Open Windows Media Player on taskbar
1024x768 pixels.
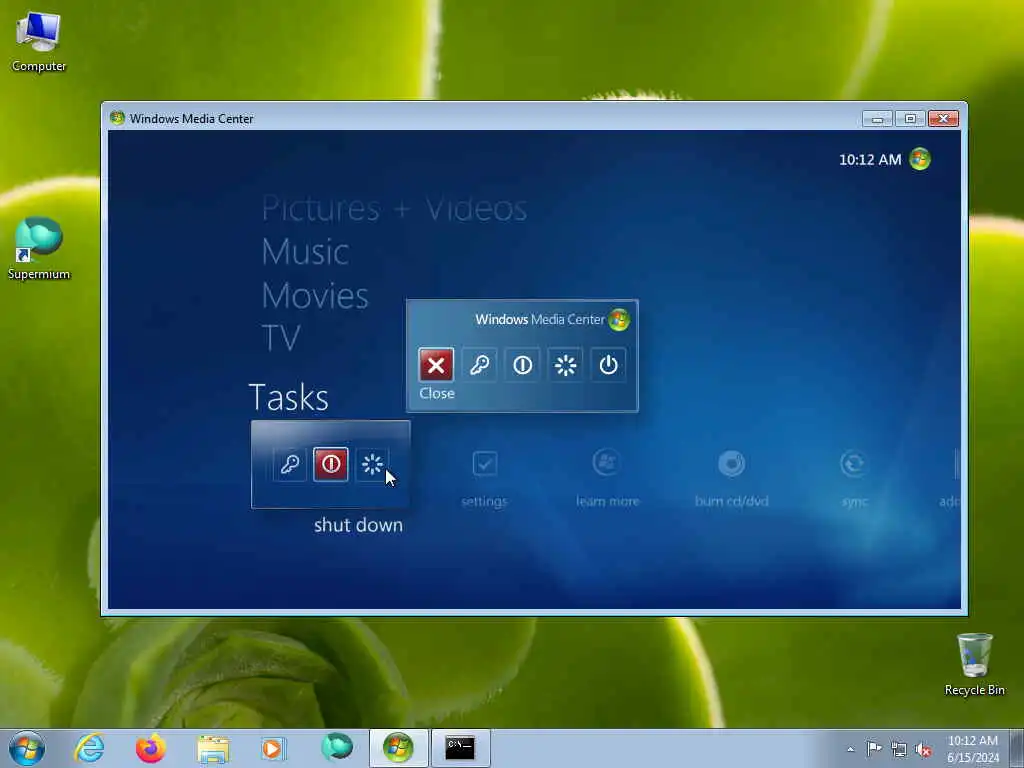pyautogui.click(x=273, y=748)
